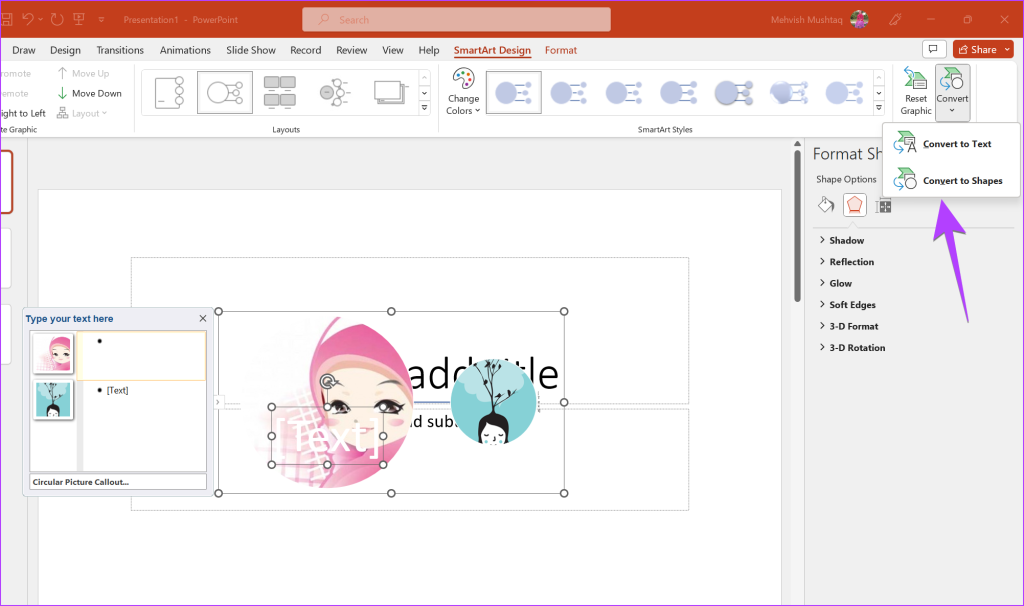Screen dimensions: 1024x606
Task: Choose the radial circles layout thumbnail
Action: pos(335,92)
